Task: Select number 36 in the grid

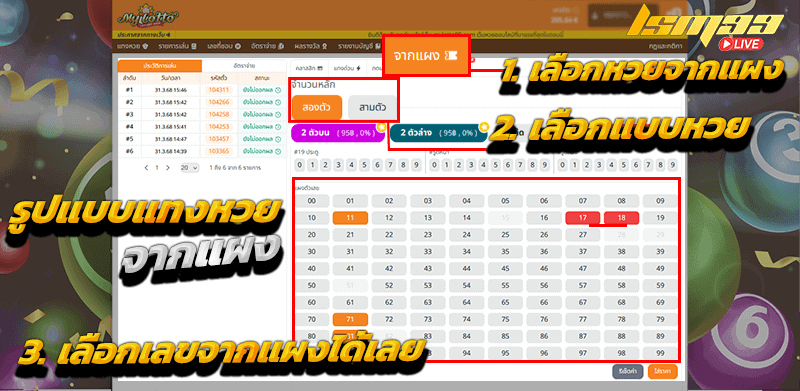Action: pyautogui.click(x=544, y=252)
